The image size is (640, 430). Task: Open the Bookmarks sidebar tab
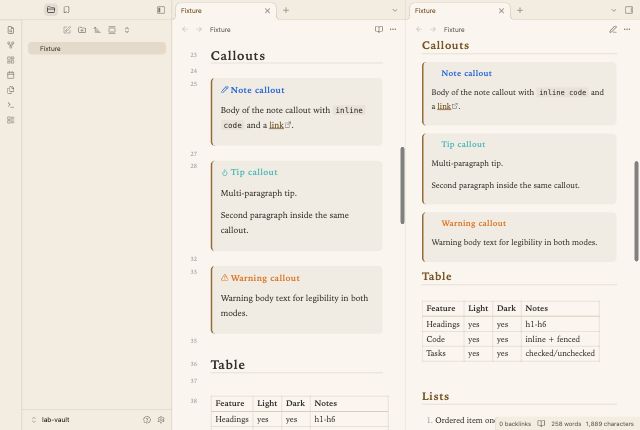coord(67,9)
